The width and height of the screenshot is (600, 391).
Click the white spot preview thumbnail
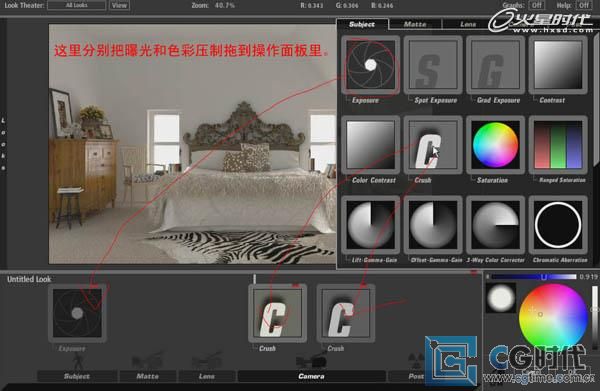pyautogui.click(x=501, y=298)
